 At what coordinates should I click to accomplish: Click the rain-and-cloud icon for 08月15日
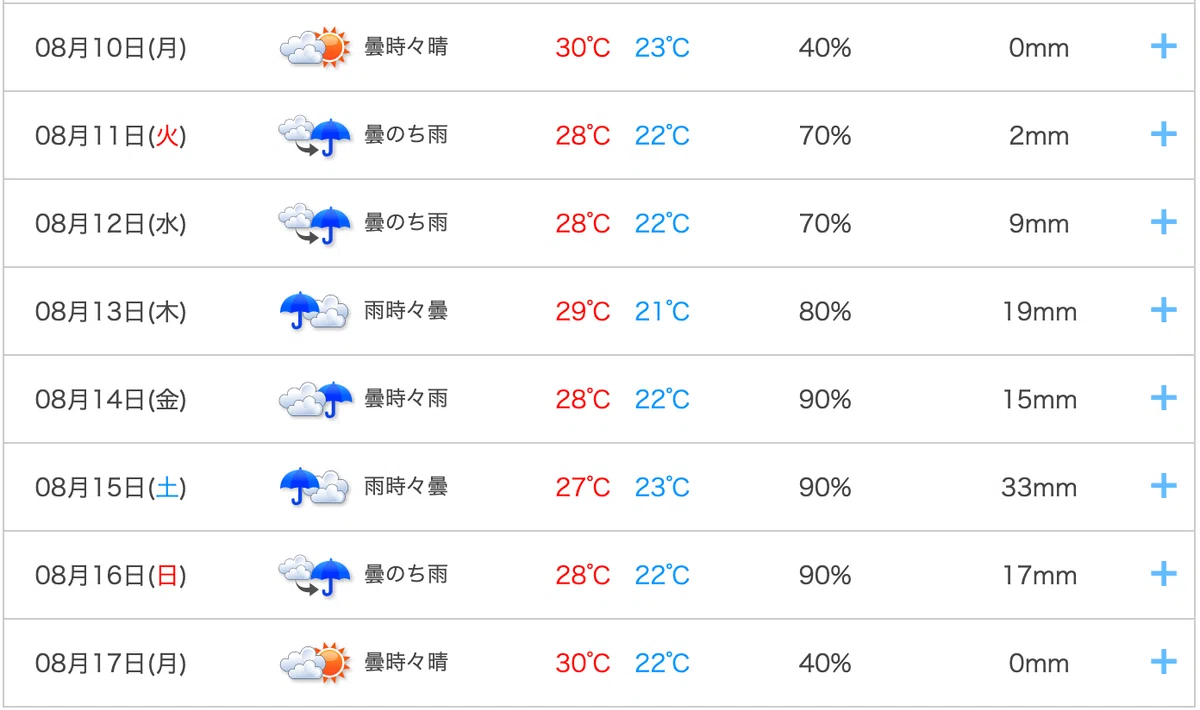(x=315, y=487)
